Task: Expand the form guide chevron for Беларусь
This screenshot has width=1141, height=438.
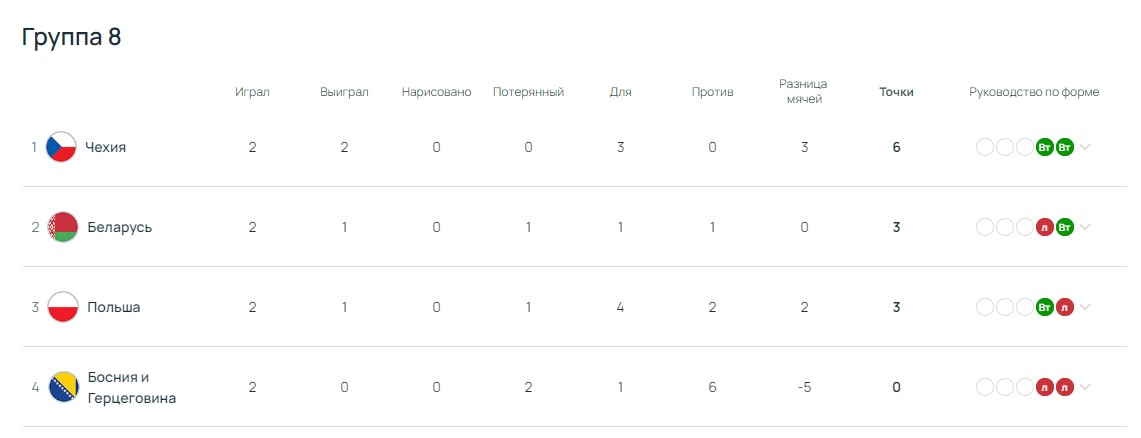Action: tap(1085, 227)
